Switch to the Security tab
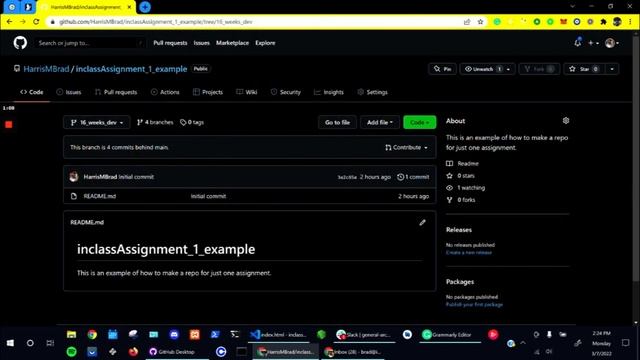Viewport: 640px width, 360px height. (286, 92)
